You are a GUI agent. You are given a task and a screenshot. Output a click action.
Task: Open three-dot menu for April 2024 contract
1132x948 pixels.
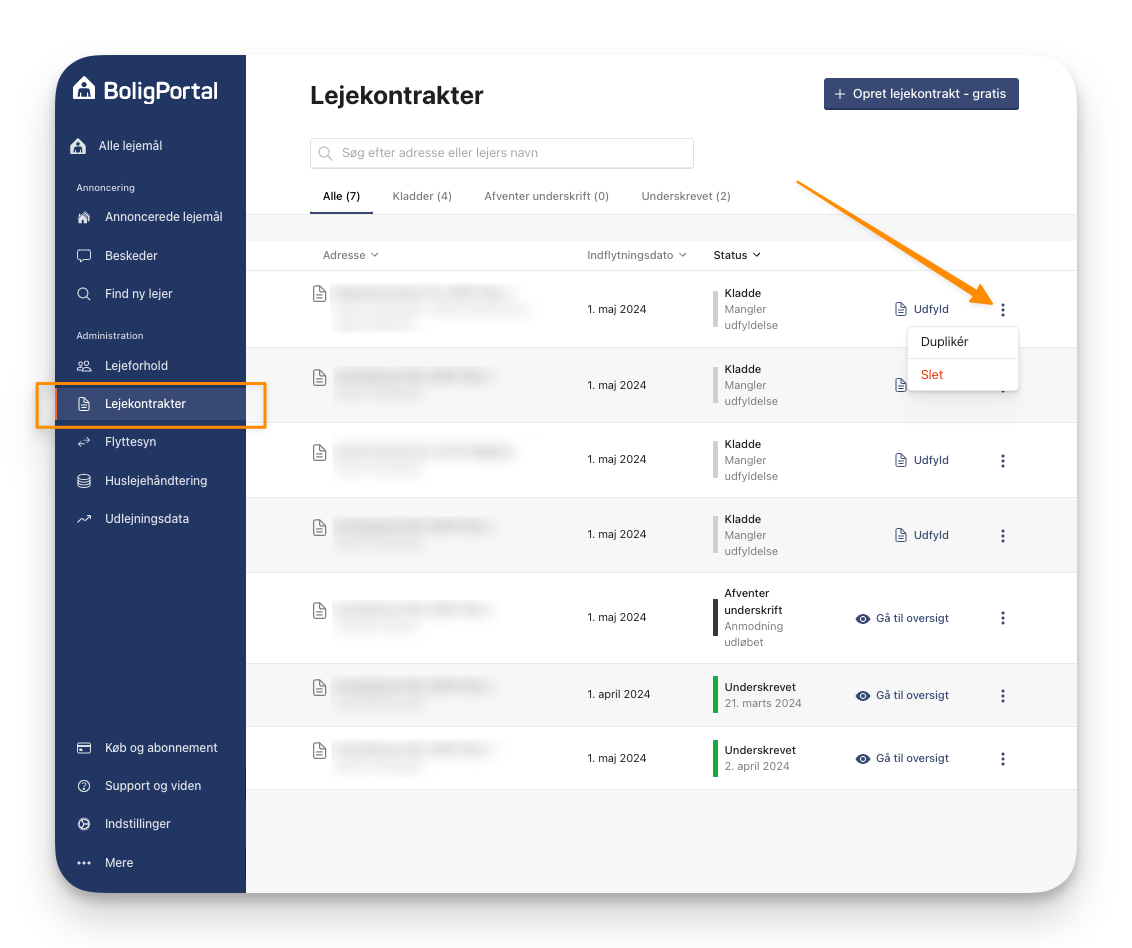coord(1003,696)
